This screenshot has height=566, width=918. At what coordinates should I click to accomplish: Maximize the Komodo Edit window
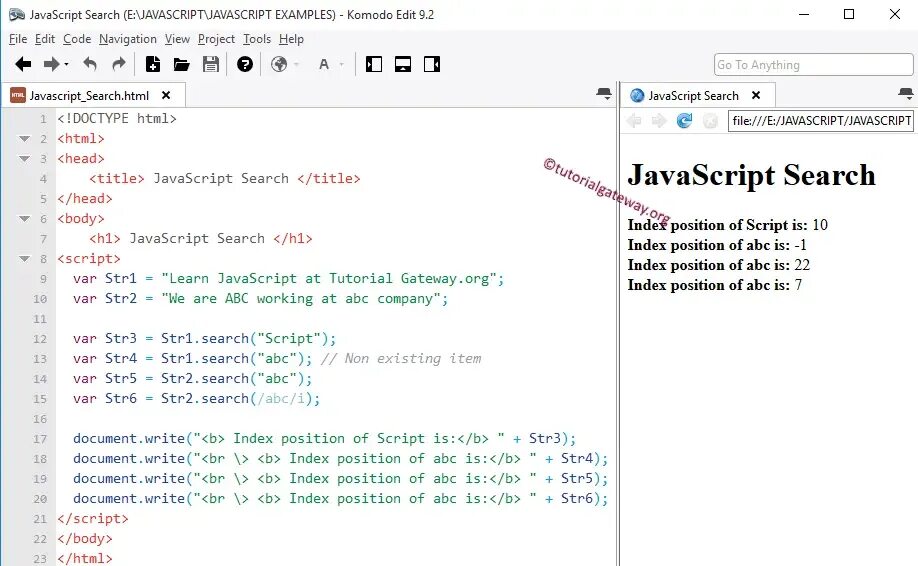click(x=849, y=15)
